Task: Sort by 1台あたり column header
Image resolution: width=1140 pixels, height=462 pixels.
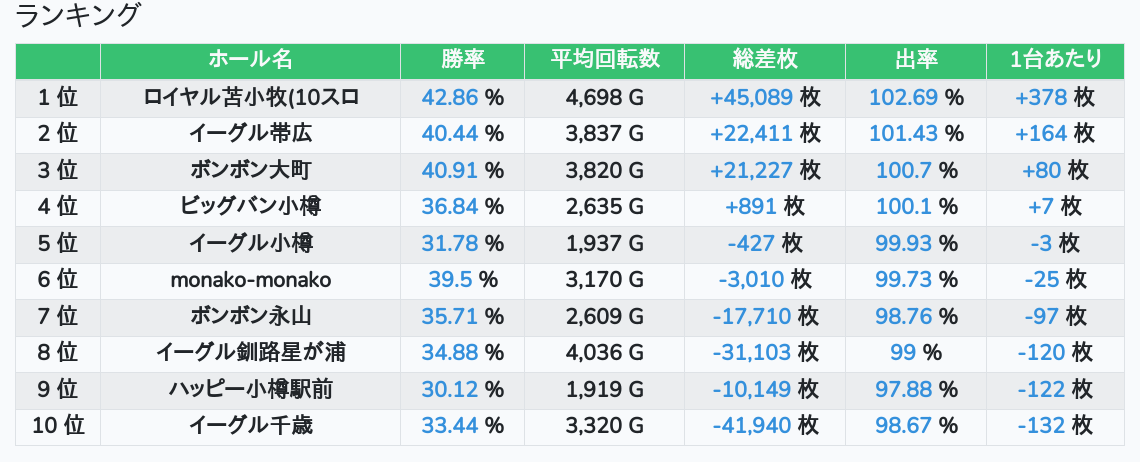Action: (x=1055, y=60)
